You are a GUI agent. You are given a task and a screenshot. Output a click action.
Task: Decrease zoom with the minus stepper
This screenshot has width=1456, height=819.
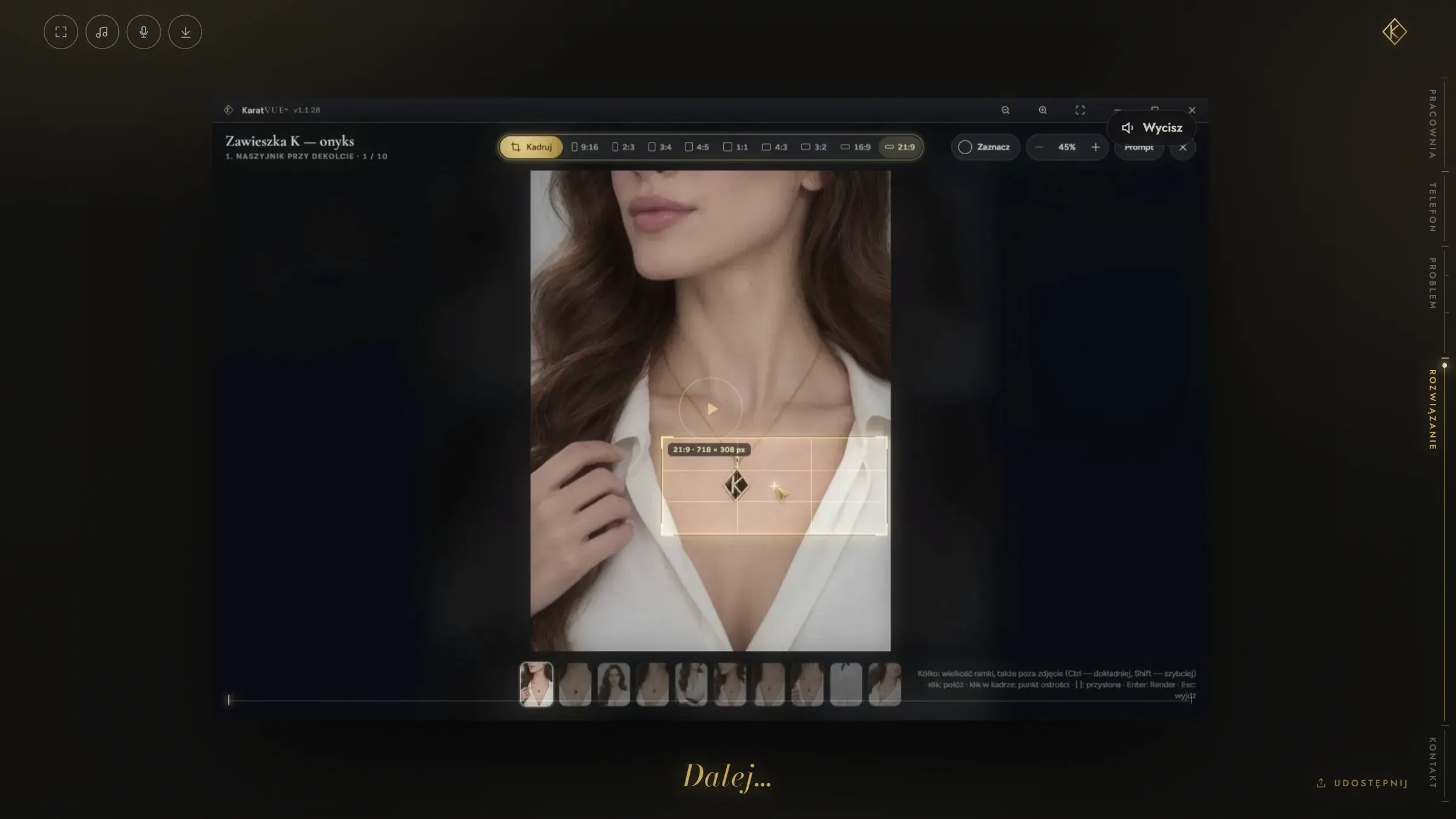(1039, 147)
